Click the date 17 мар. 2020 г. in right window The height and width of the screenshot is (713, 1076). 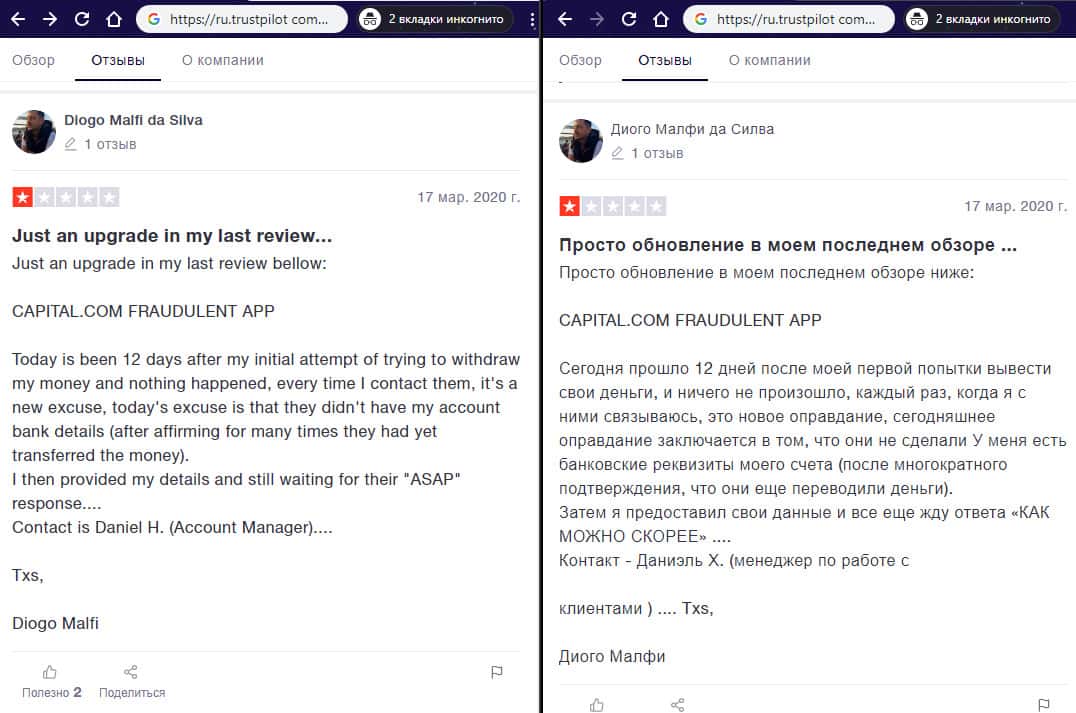(x=1016, y=207)
